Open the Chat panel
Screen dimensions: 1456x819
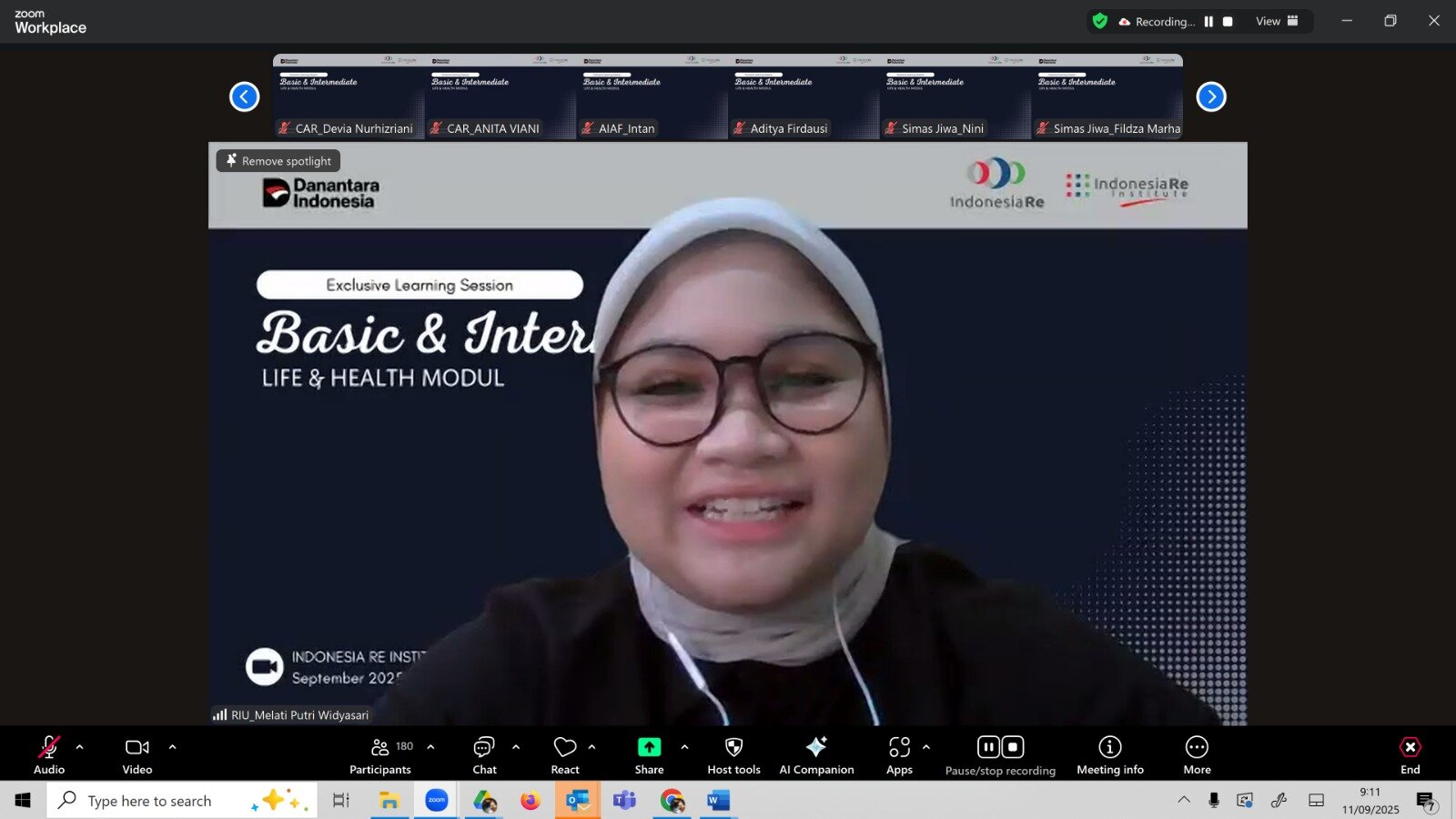(x=484, y=754)
